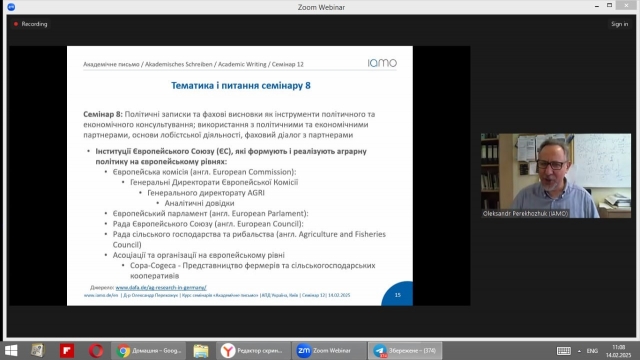
Task: Select Oleksandr Perekhozhuk's video thumbnail
Action: click(x=556, y=176)
